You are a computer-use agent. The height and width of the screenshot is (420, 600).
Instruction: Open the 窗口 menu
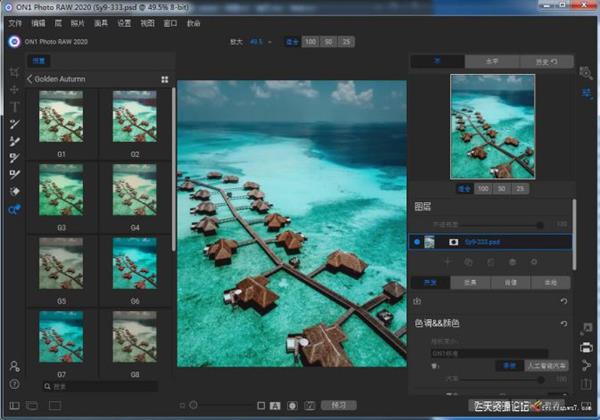[x=170, y=21]
